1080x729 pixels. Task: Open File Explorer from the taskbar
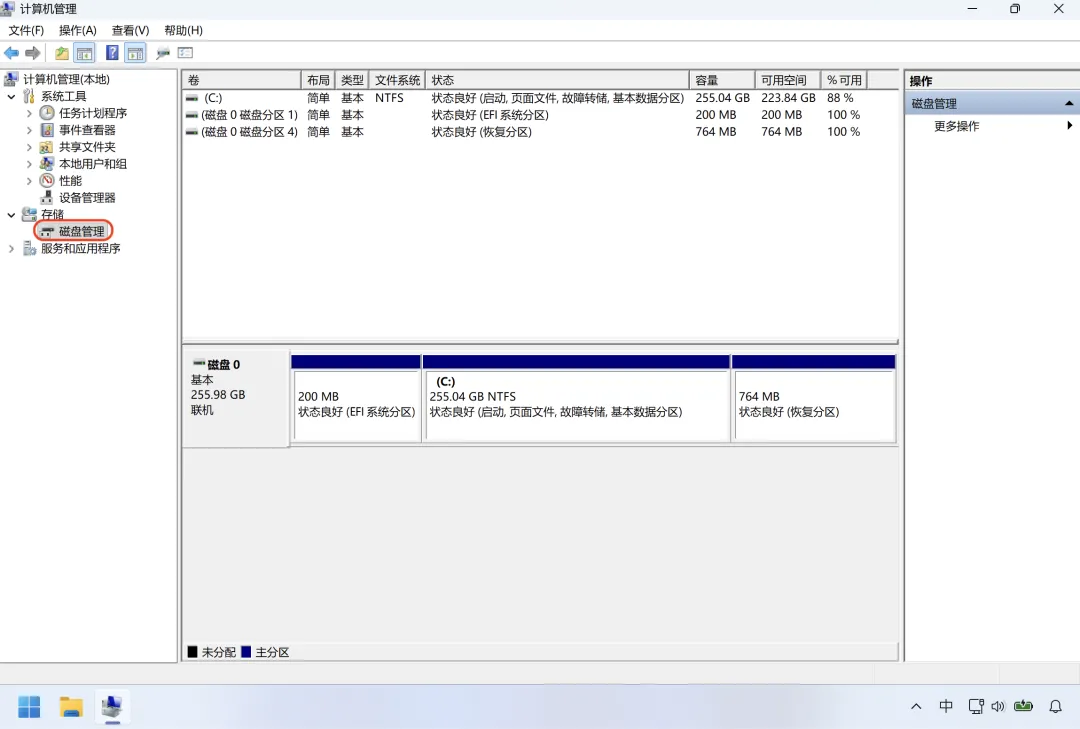69,707
